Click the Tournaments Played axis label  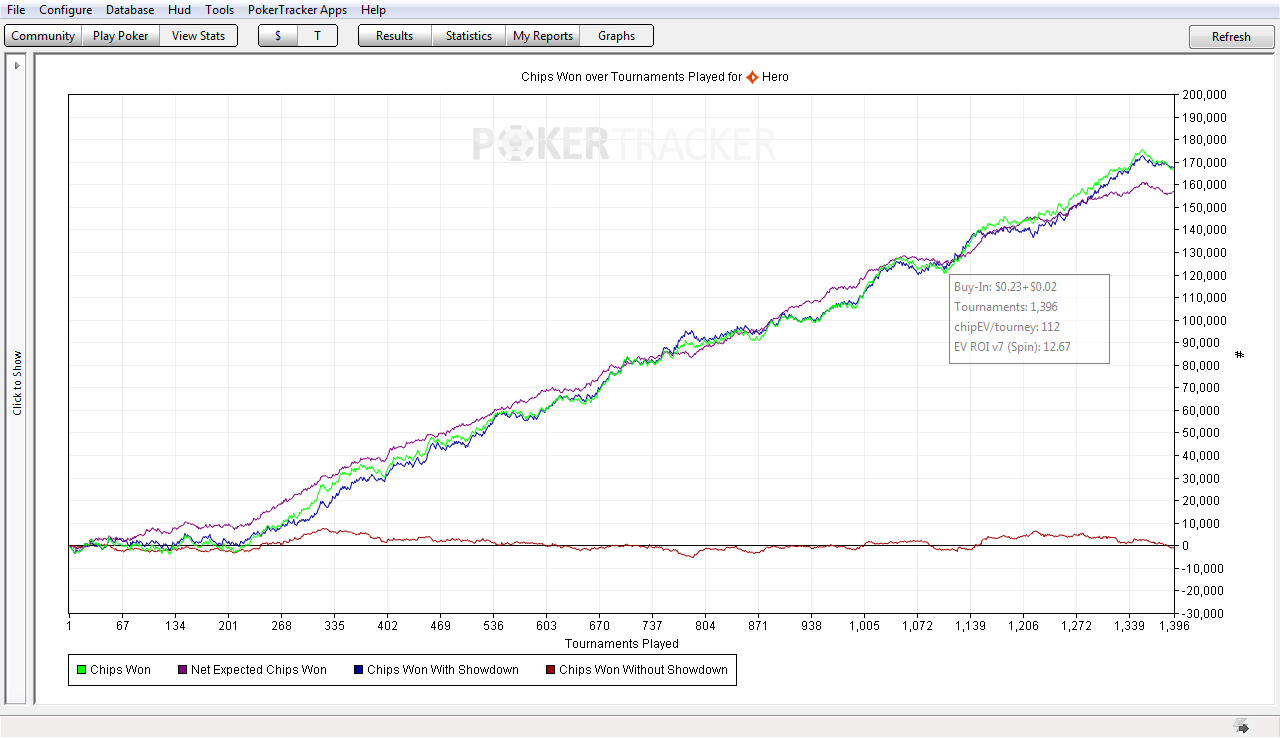coord(622,644)
